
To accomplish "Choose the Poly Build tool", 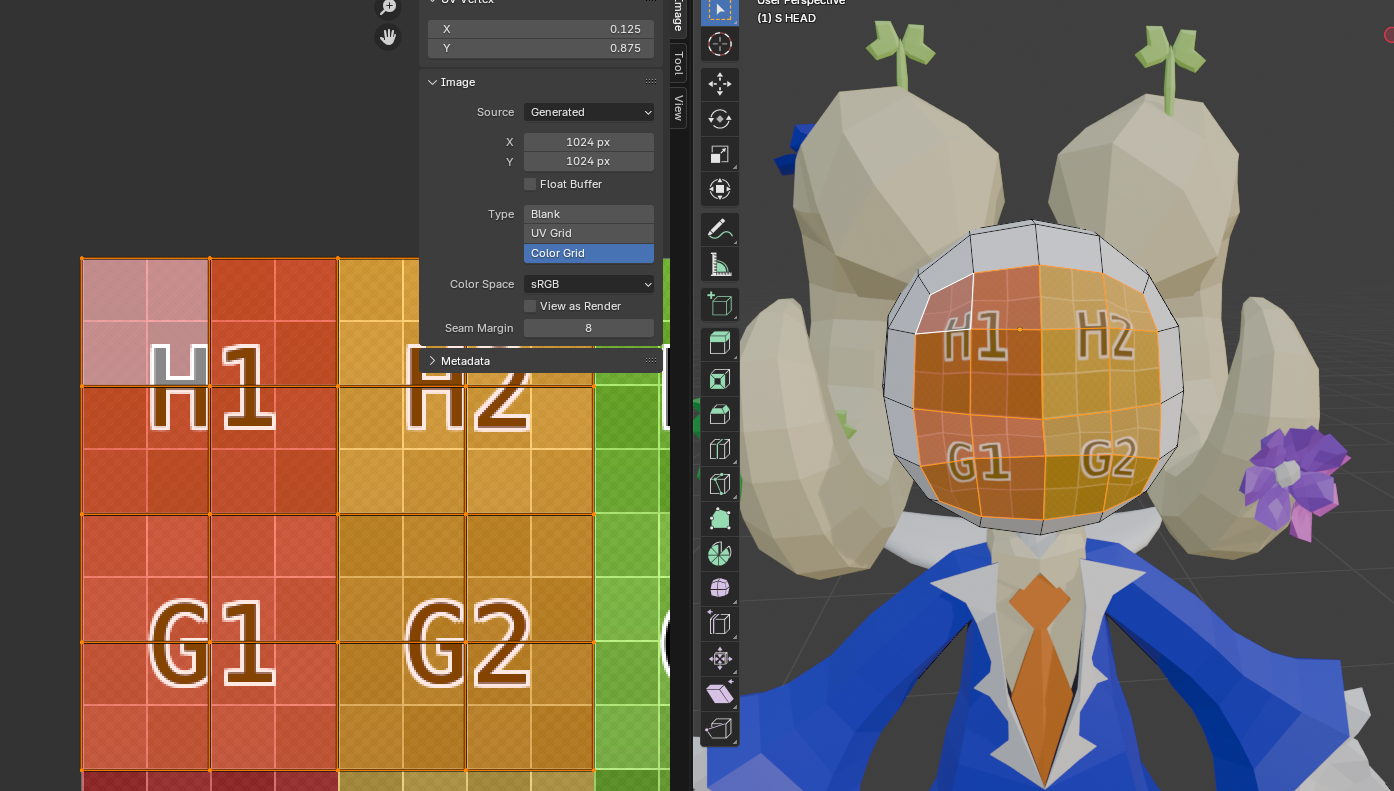I will coord(720,518).
